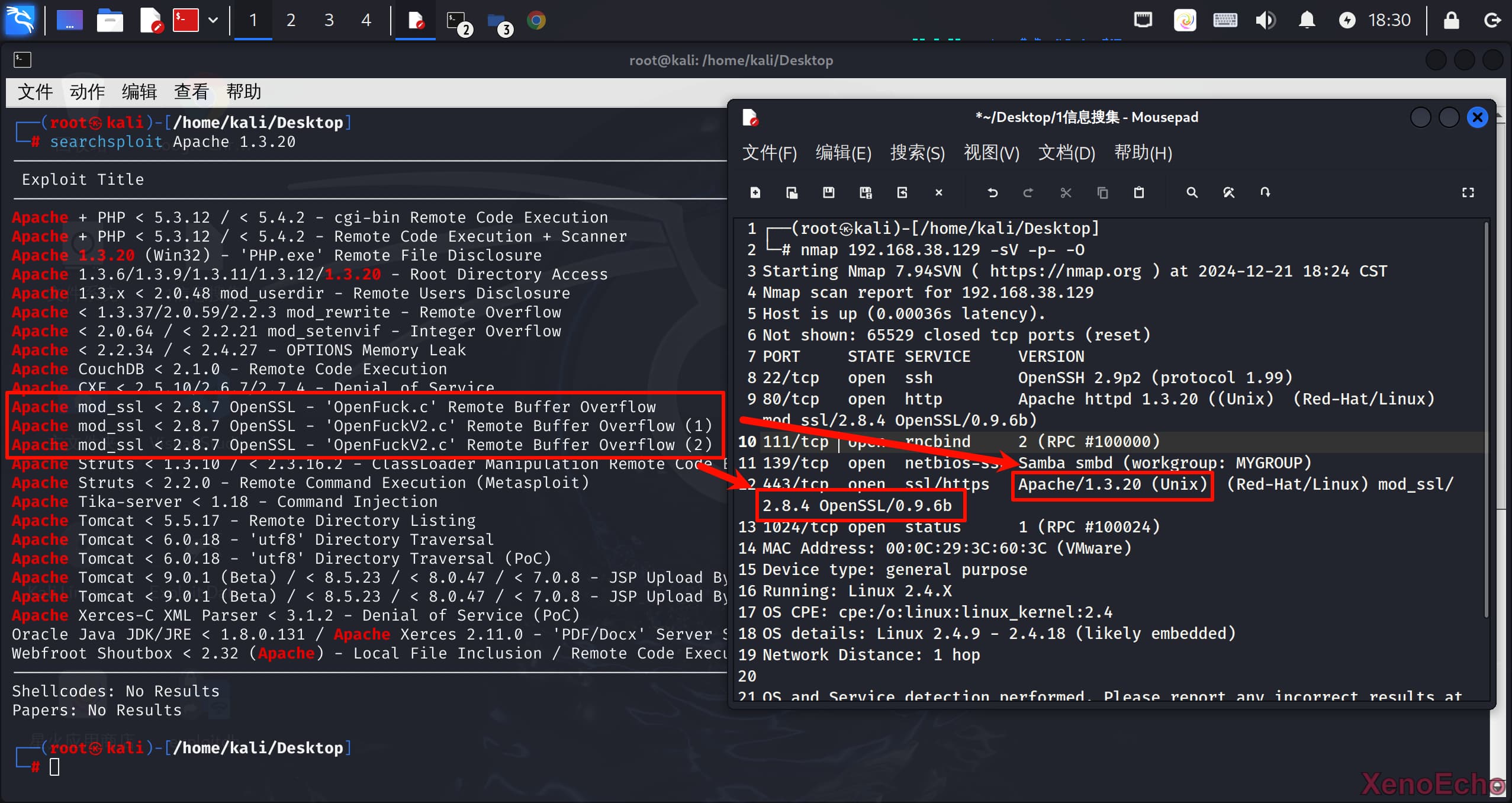Image resolution: width=1512 pixels, height=803 pixels.
Task: Click the Undo toolbar icon
Action: click(993, 192)
